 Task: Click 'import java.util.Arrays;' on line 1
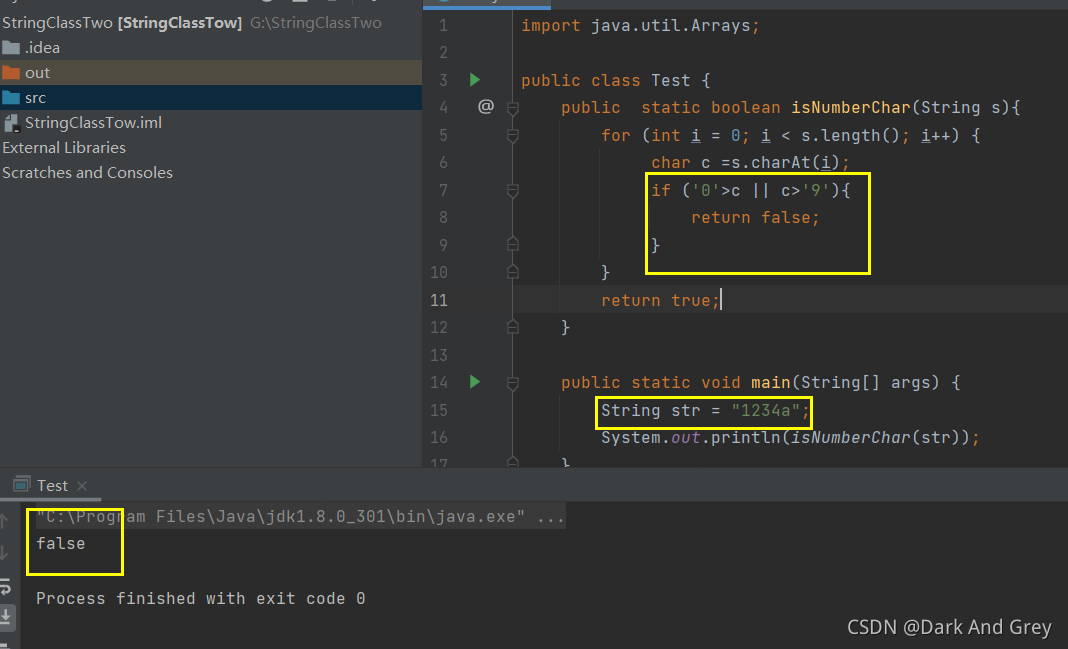[640, 26]
